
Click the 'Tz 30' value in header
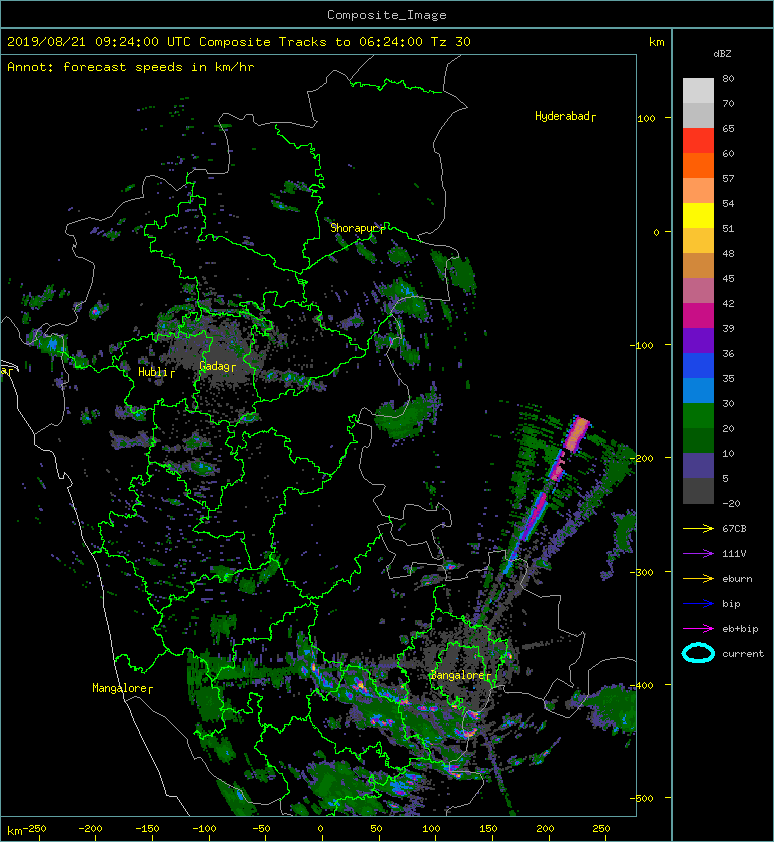(451, 42)
